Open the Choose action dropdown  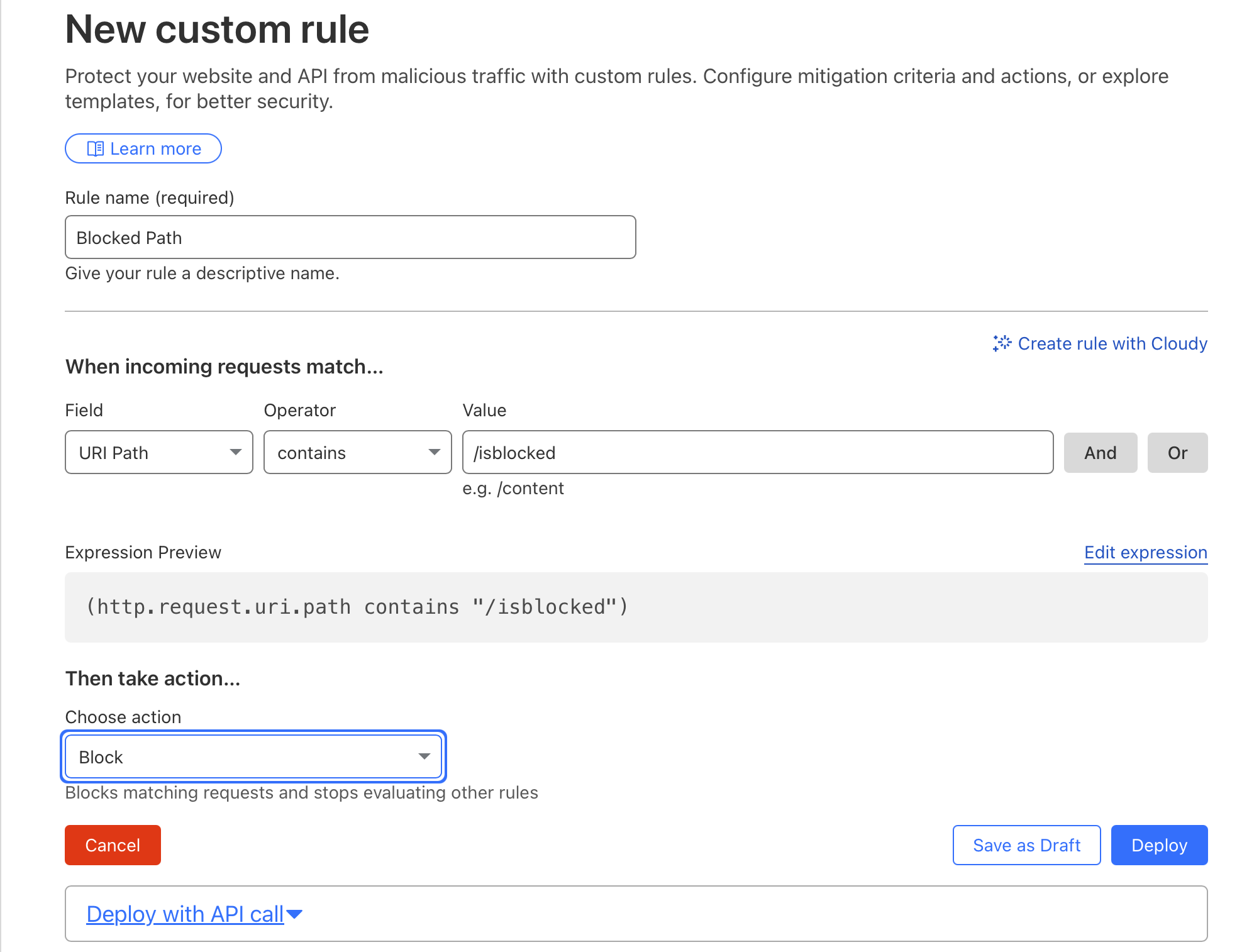coord(253,756)
